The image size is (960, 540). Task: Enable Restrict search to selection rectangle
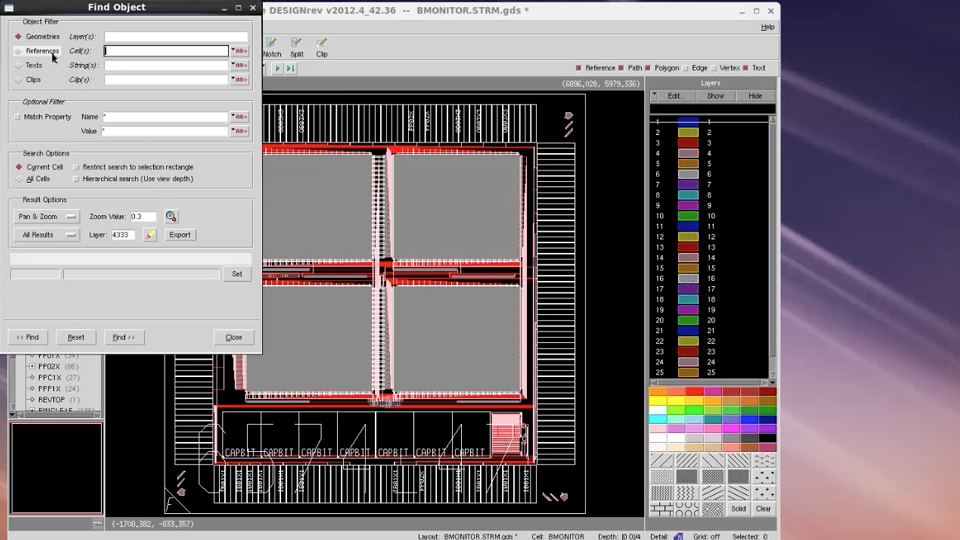[76, 167]
